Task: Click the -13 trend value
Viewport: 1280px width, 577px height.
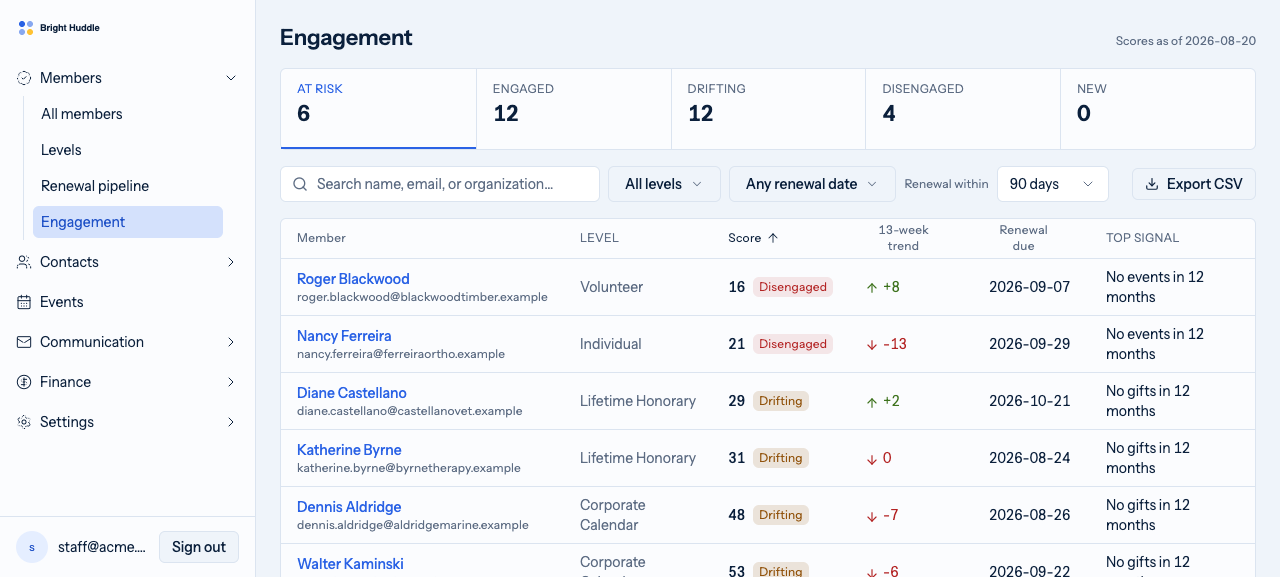Action: click(895, 344)
